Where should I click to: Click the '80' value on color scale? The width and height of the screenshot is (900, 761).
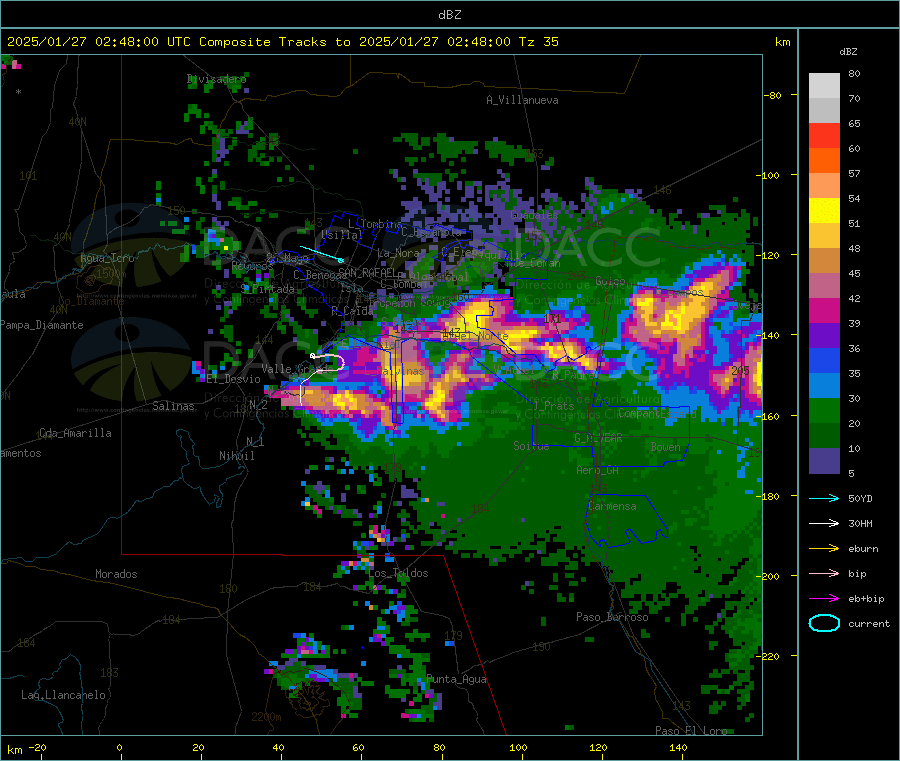[854, 73]
